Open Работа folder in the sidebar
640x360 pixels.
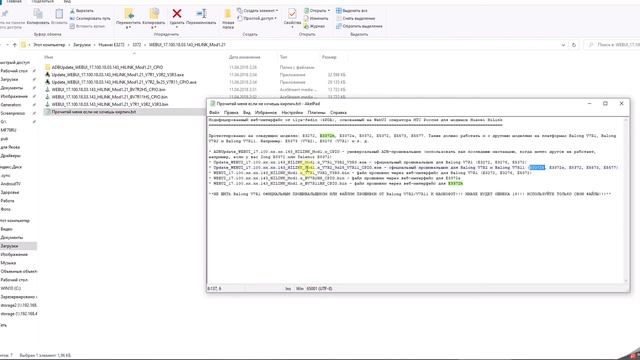pos(7,201)
